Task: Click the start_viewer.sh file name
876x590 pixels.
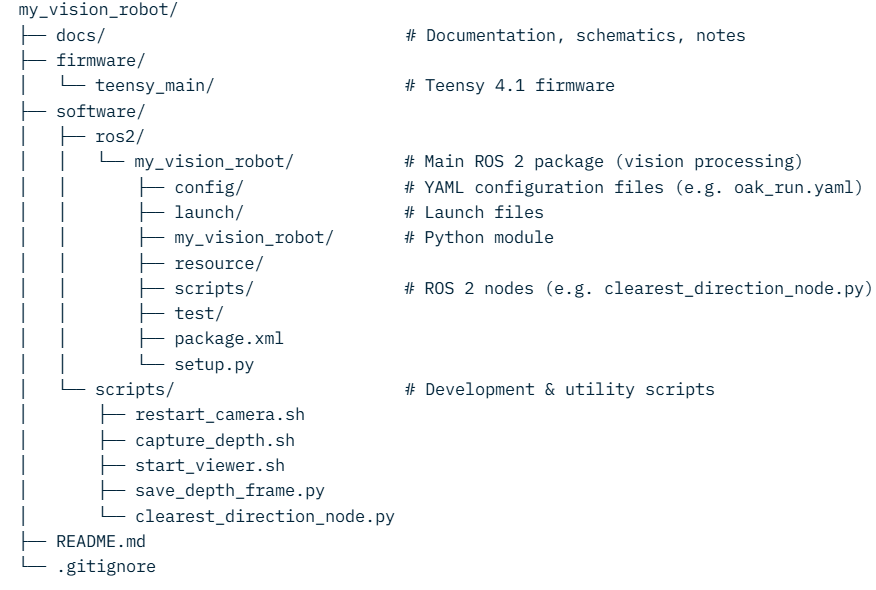Action: (x=210, y=465)
